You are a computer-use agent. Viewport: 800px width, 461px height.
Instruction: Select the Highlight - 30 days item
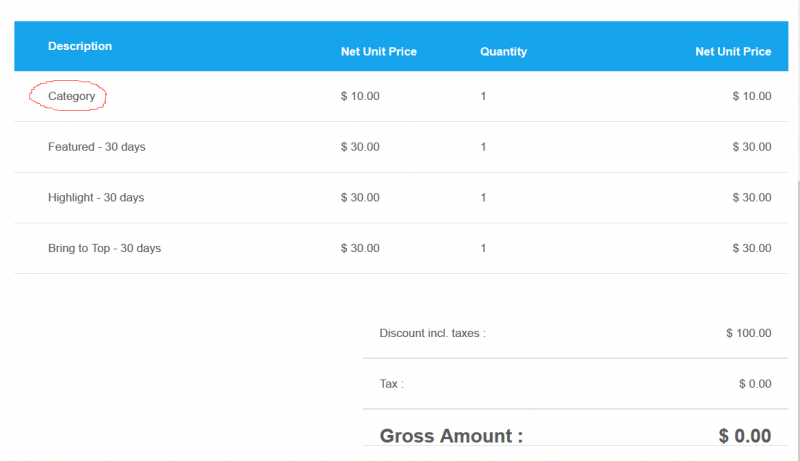(96, 197)
